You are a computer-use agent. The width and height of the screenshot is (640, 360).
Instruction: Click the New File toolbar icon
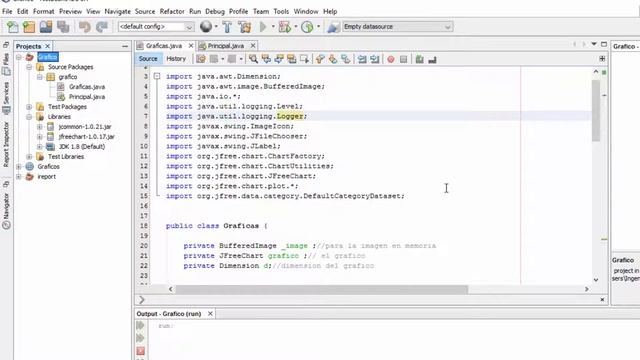tap(13, 27)
